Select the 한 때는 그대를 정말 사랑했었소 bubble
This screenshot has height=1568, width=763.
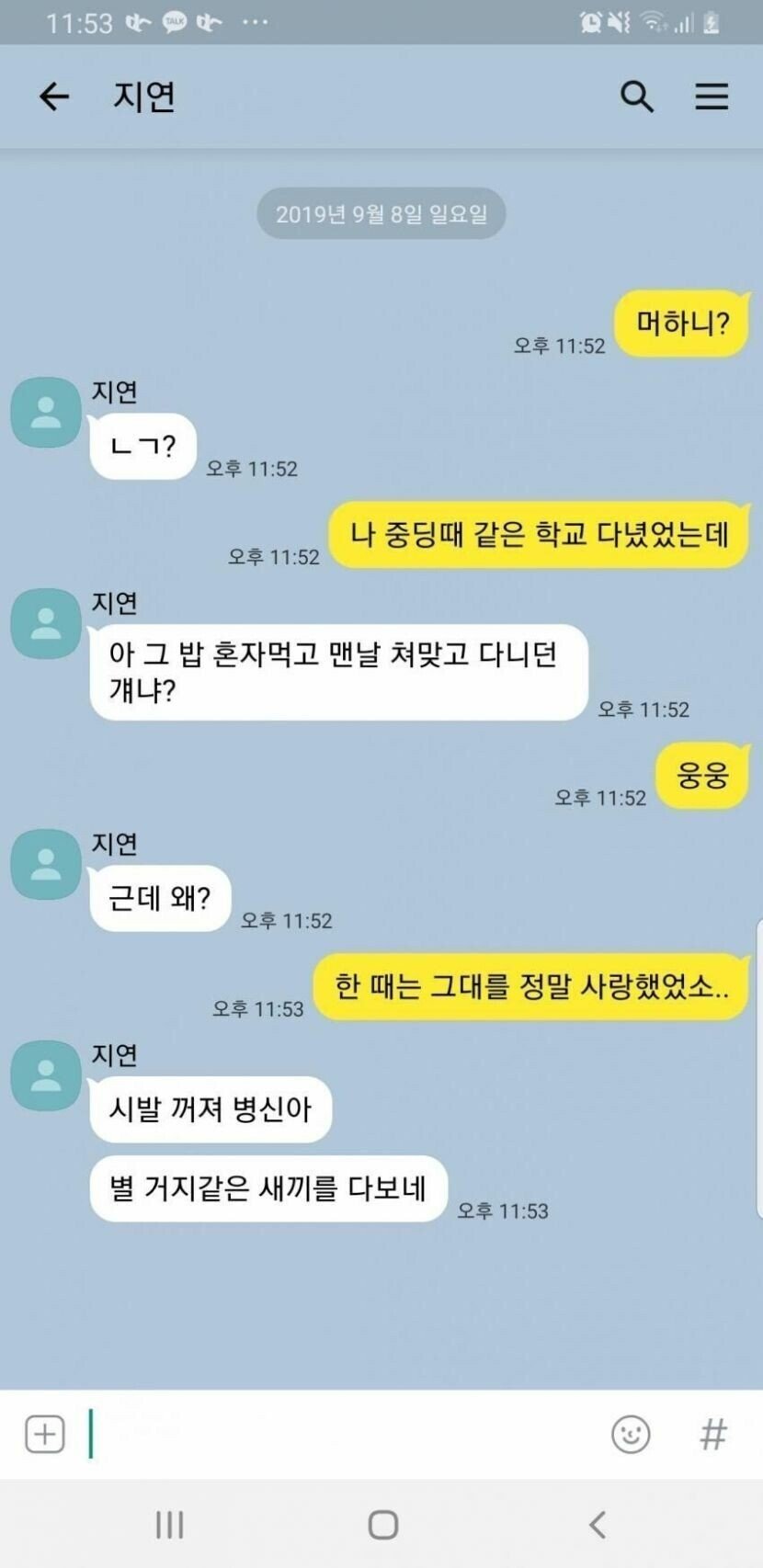(x=531, y=987)
